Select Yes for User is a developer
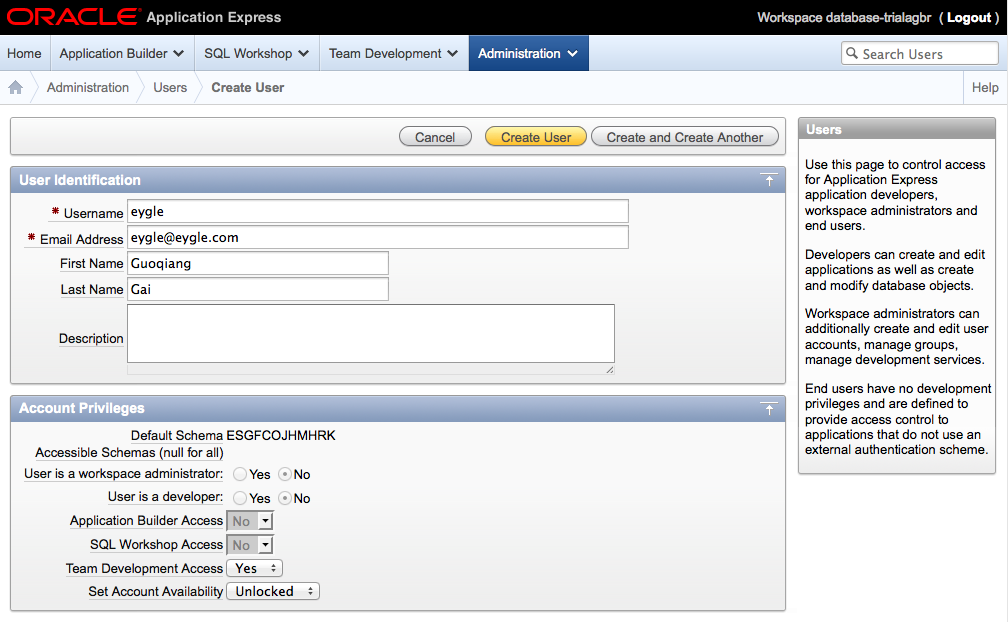 click(240, 498)
